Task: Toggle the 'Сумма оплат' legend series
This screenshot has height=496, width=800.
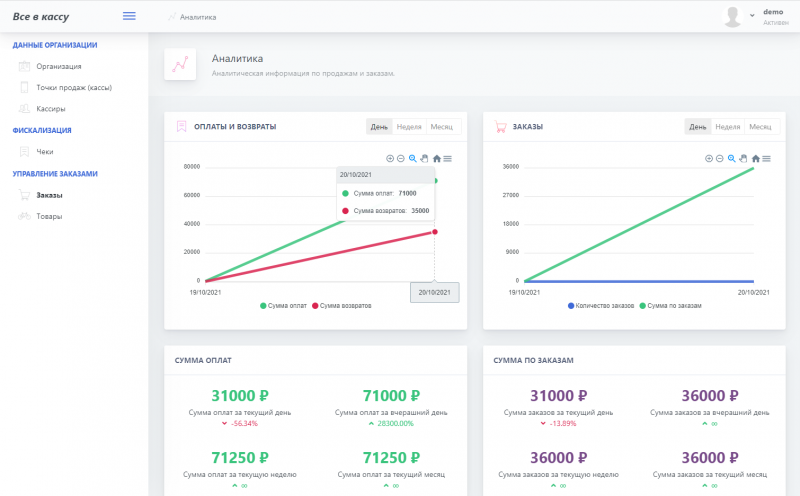Action: pos(284,305)
